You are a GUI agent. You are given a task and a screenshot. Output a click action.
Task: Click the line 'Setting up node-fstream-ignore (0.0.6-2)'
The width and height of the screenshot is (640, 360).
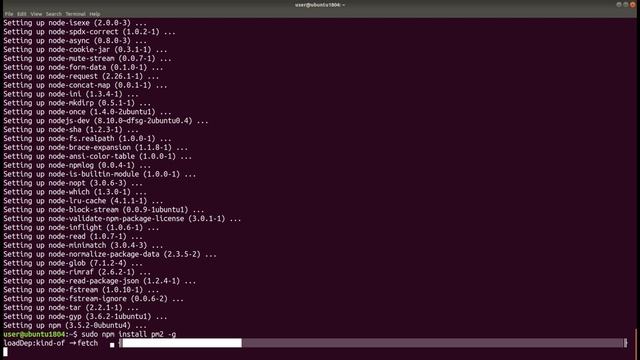(93, 298)
